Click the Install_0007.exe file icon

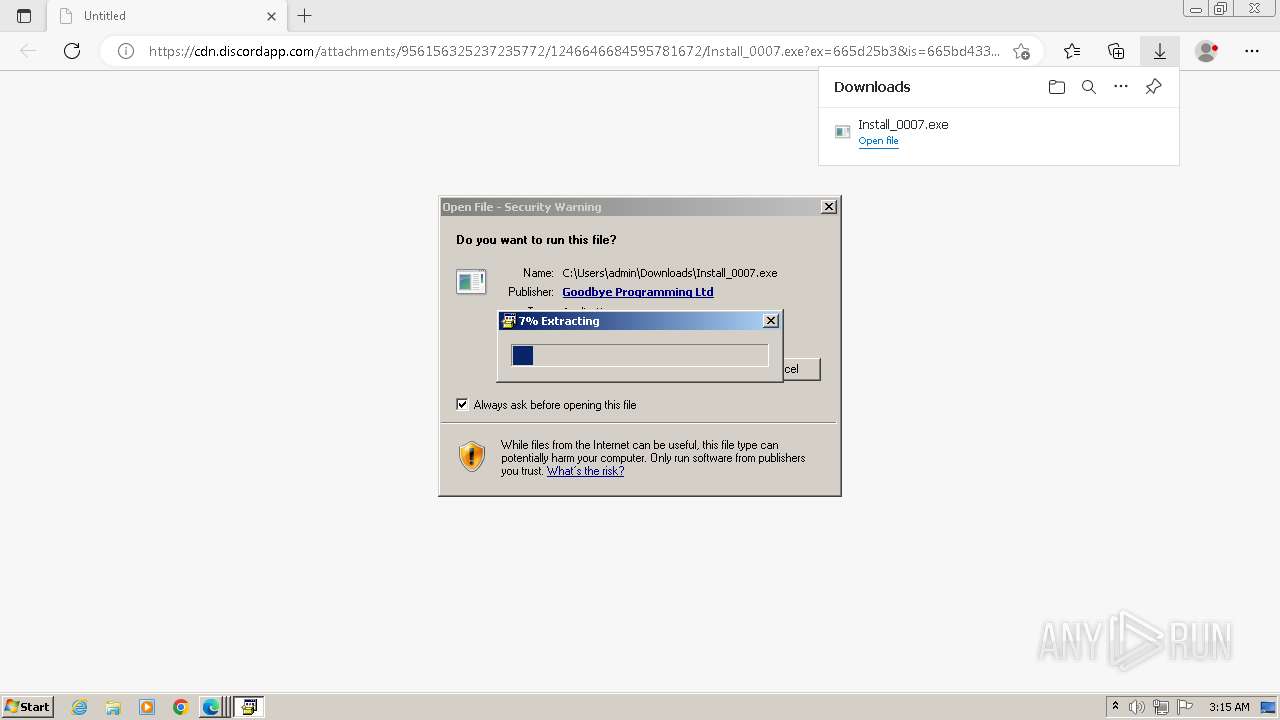(843, 132)
